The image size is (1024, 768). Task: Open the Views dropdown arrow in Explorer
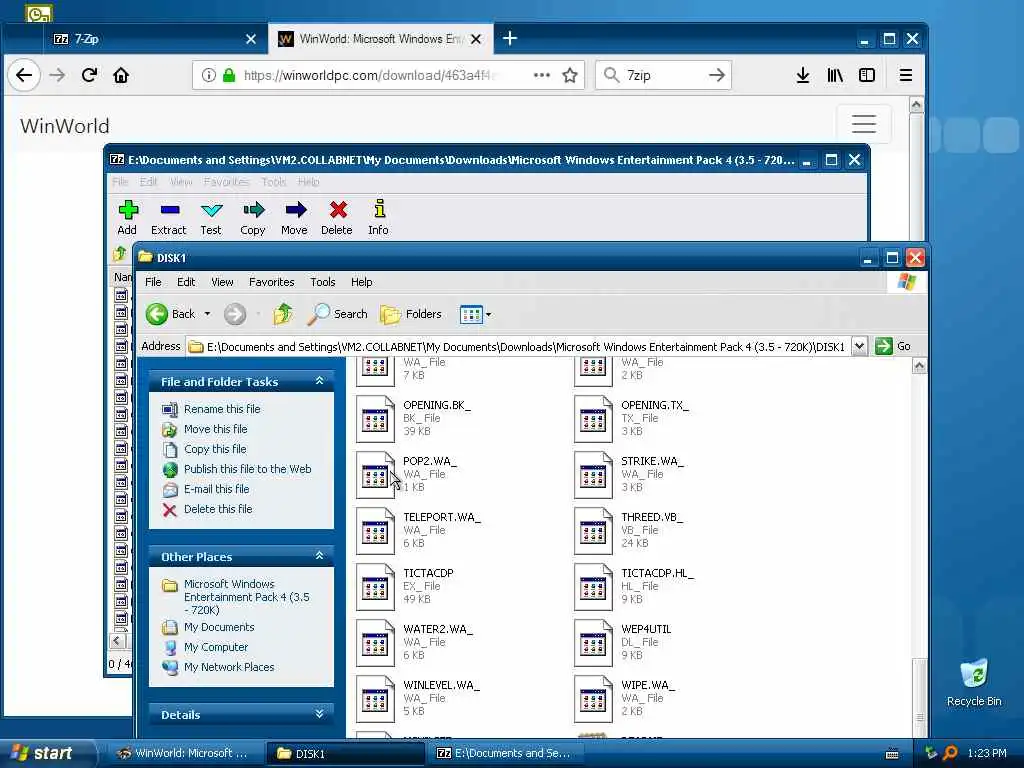488,314
